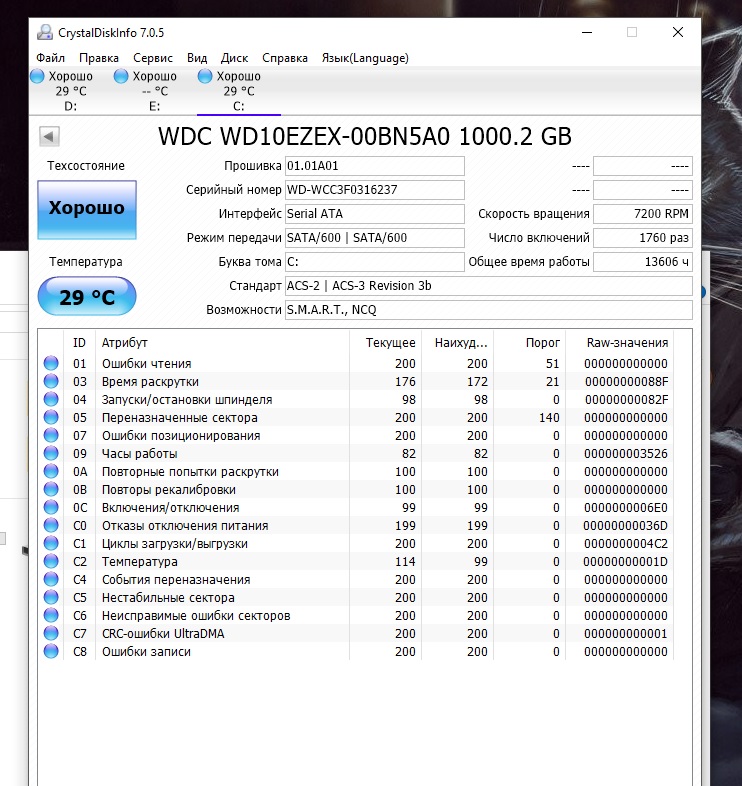Click status orb for C2 Температура row
The height and width of the screenshot is (786, 742).
tap(51, 561)
